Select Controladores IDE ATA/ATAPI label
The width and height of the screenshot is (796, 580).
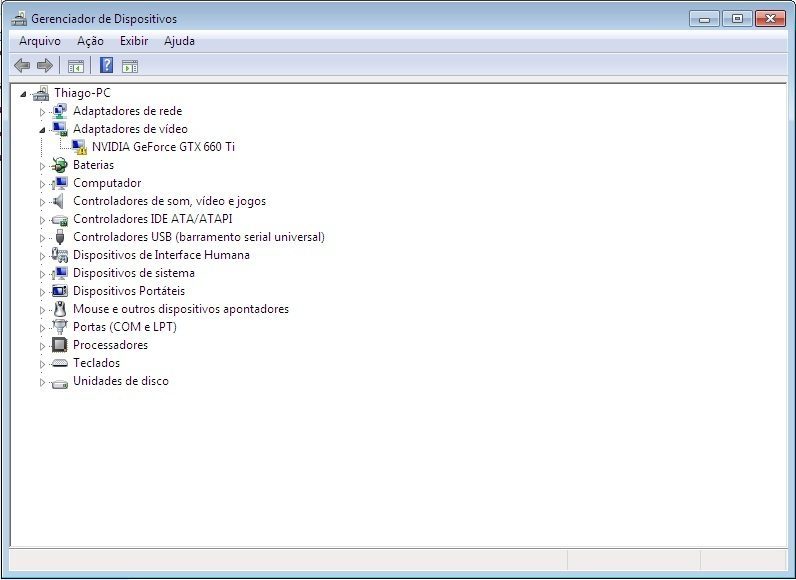click(153, 219)
